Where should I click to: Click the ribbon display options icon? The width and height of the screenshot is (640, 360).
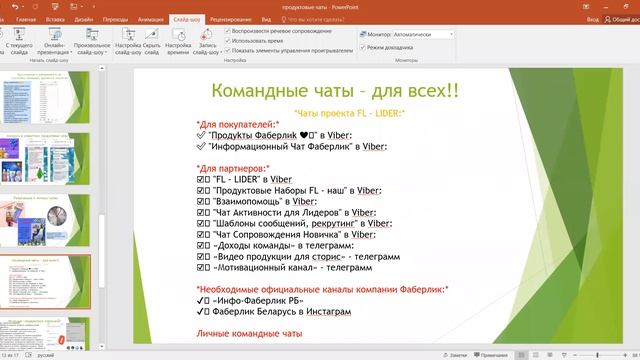(586, 7)
